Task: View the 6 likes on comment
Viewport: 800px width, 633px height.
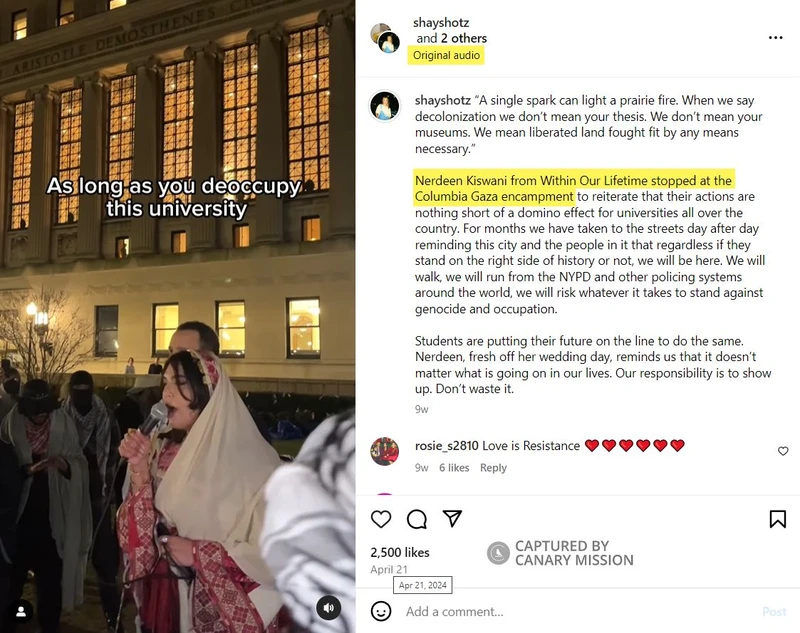Action: (x=454, y=468)
